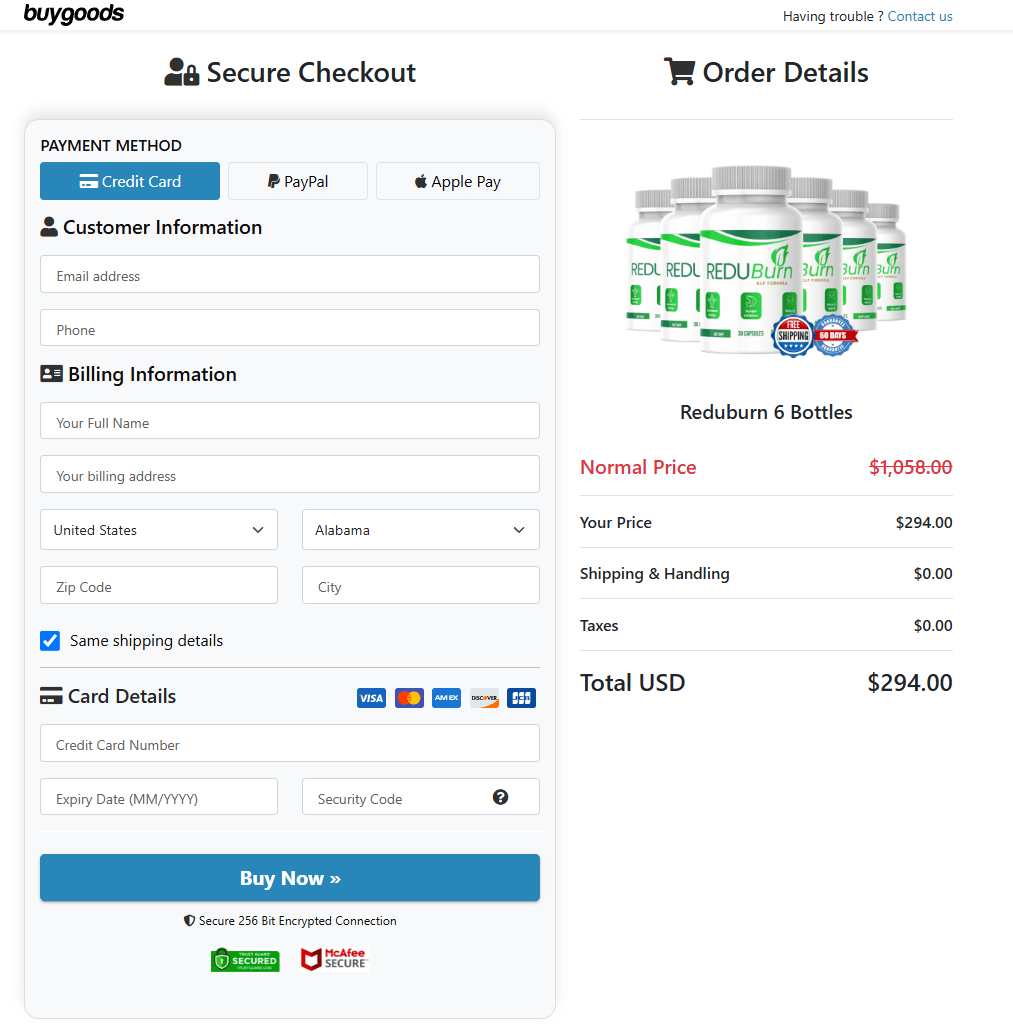Switch payment method to PayPal
This screenshot has height=1035, width=1013.
(x=297, y=181)
